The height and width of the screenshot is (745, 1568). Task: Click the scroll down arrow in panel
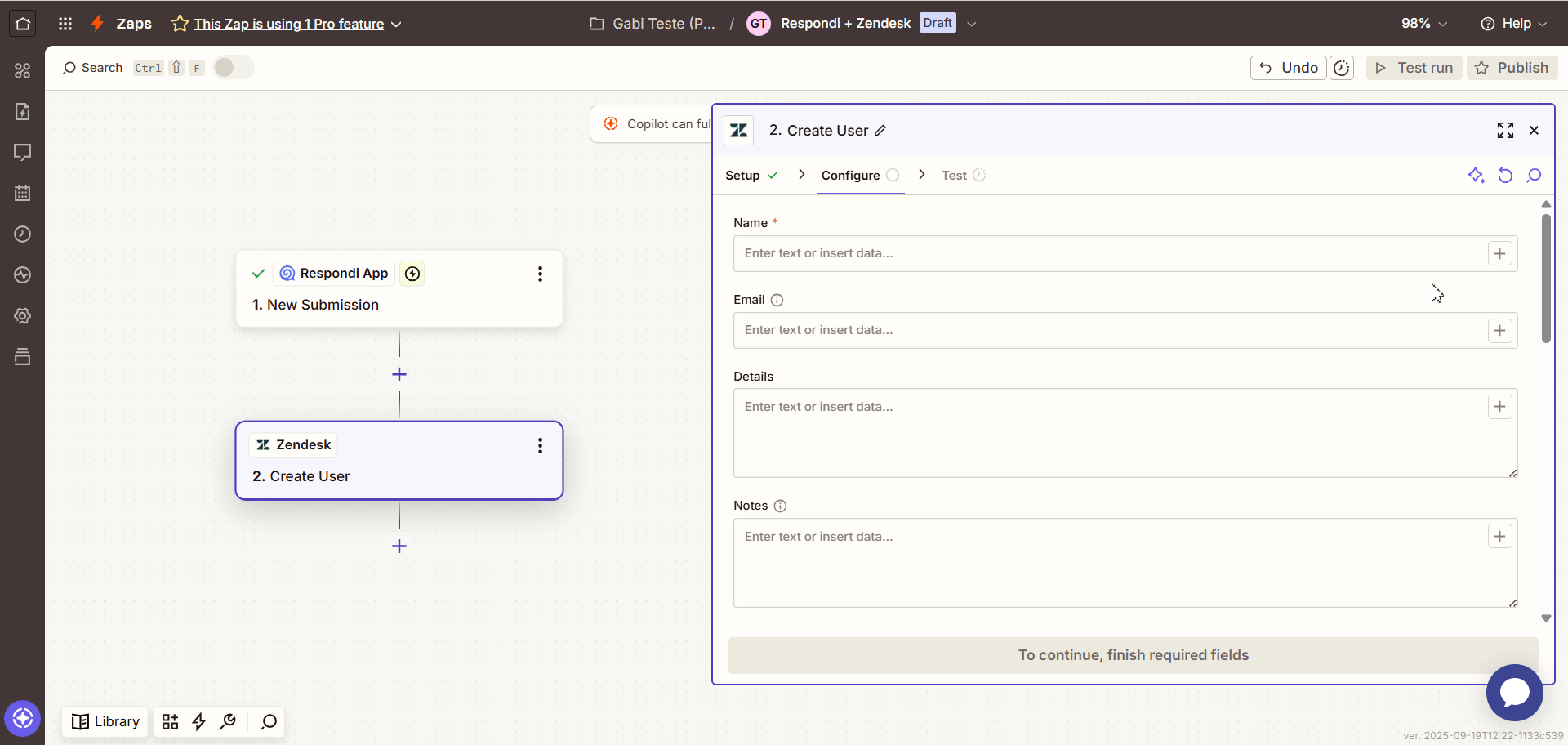click(1546, 618)
